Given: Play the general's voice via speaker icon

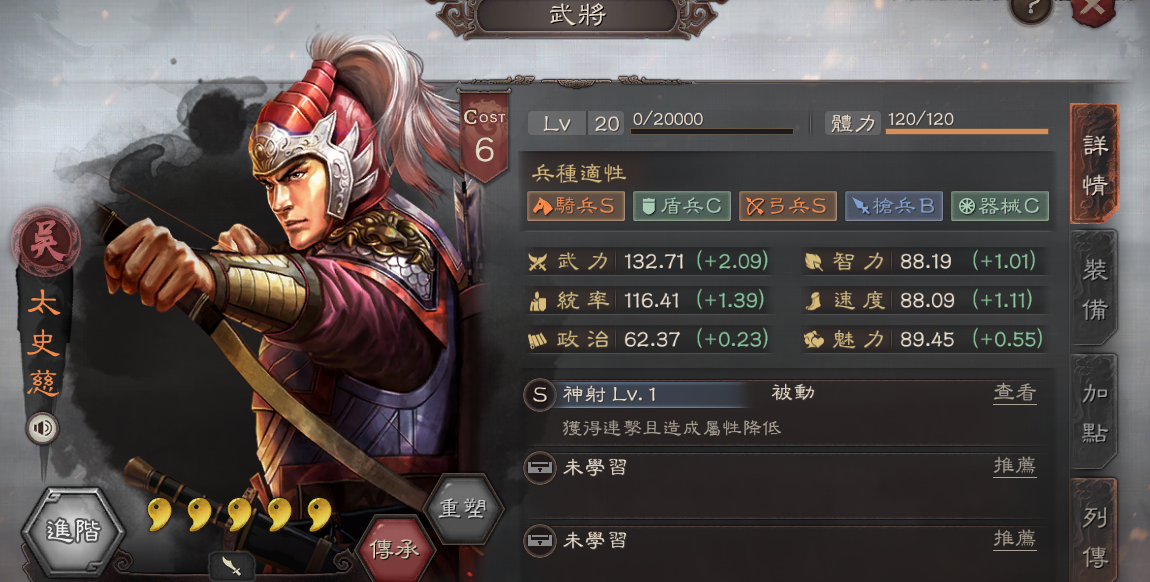Looking at the screenshot, I should click(x=43, y=428).
